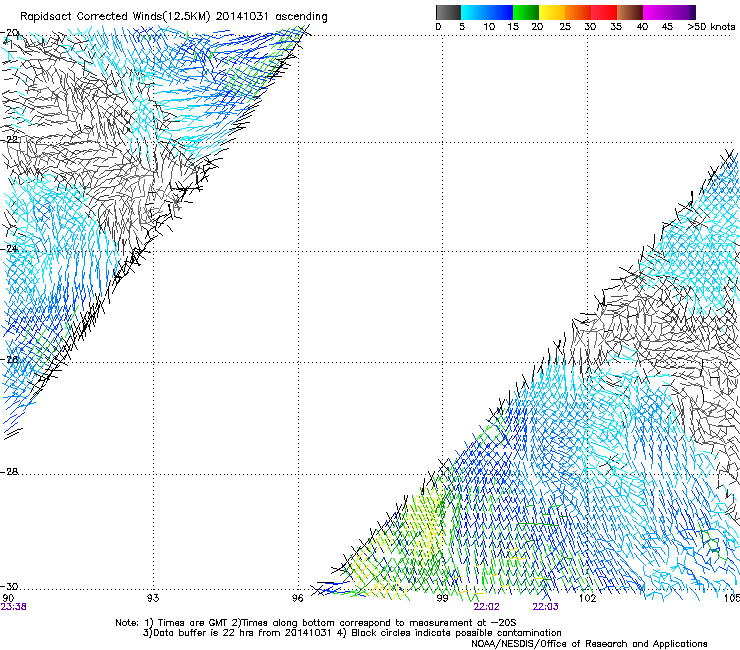
Task: Click the '35' legend tick label
Action: pos(616,27)
